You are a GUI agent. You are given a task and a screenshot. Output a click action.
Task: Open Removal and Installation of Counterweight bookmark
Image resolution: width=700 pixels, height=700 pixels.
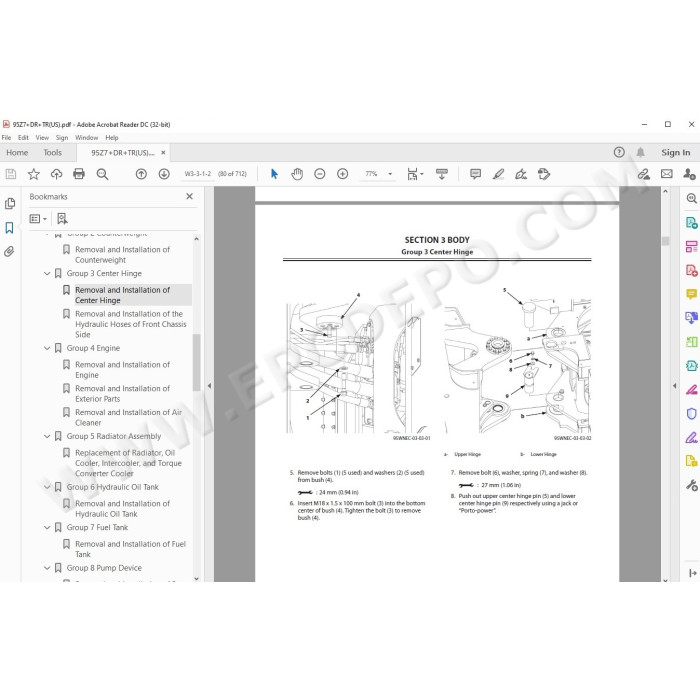tap(122, 254)
